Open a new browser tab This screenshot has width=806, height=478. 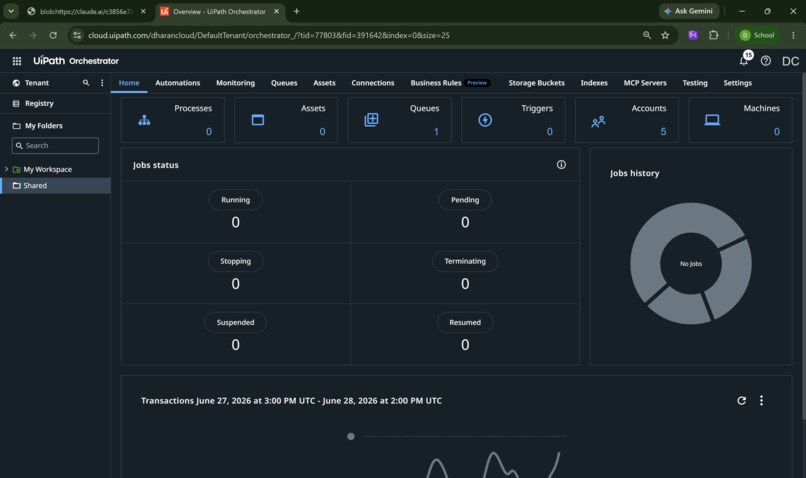coord(296,11)
